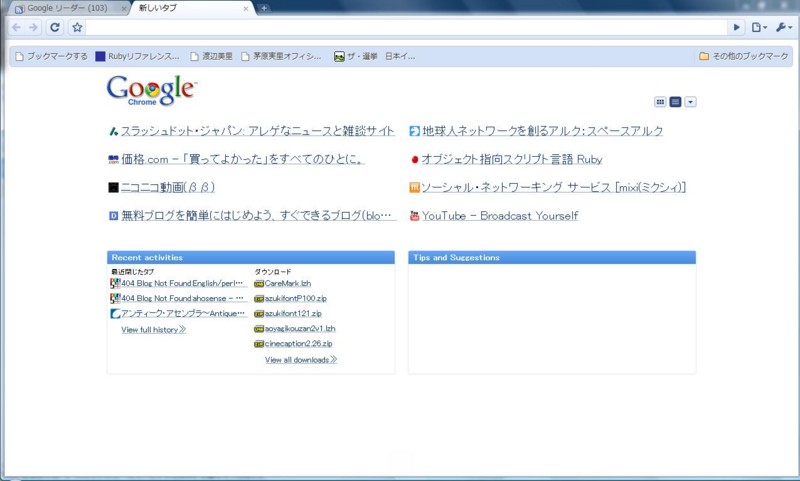Reopen 404 Blog Not Found ahosense tab
The width and height of the screenshot is (800, 481).
[183, 298]
